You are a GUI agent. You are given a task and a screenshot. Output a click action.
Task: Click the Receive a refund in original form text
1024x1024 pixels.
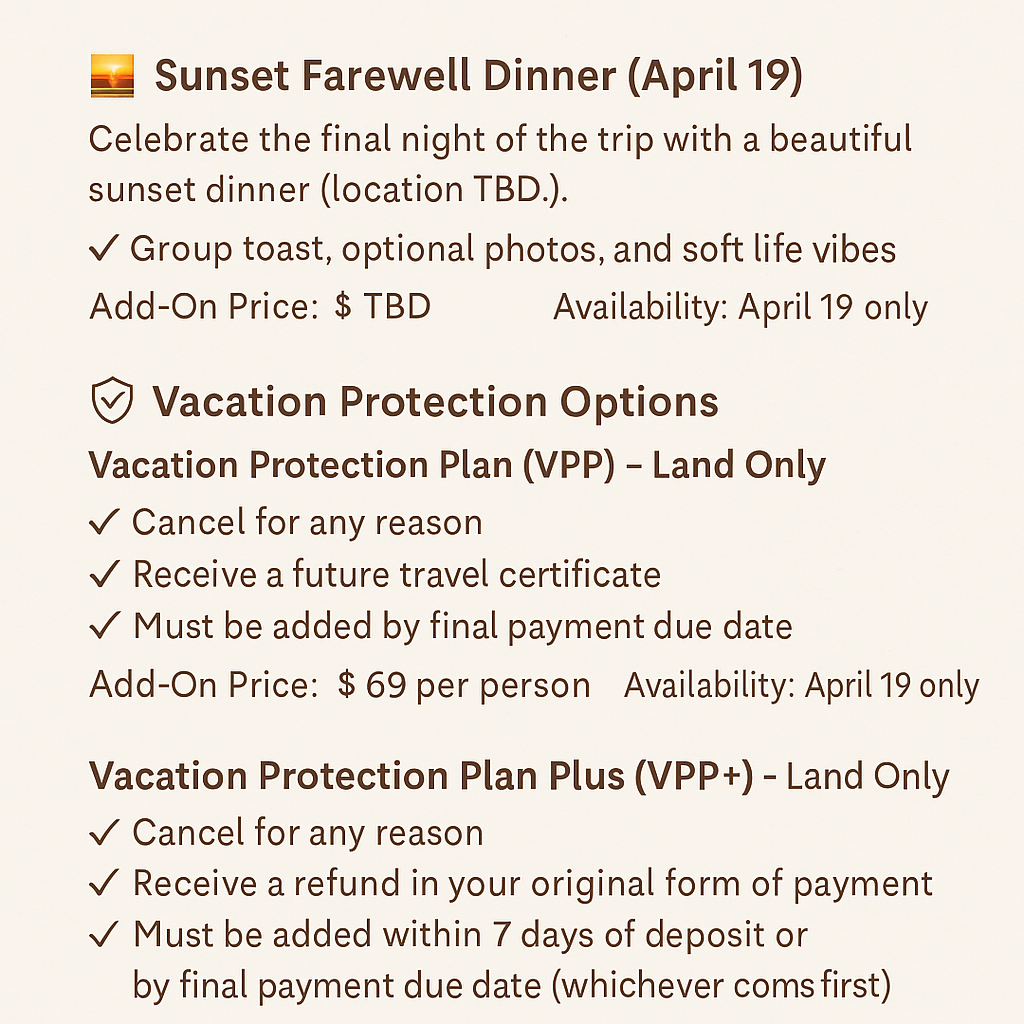coord(532,884)
